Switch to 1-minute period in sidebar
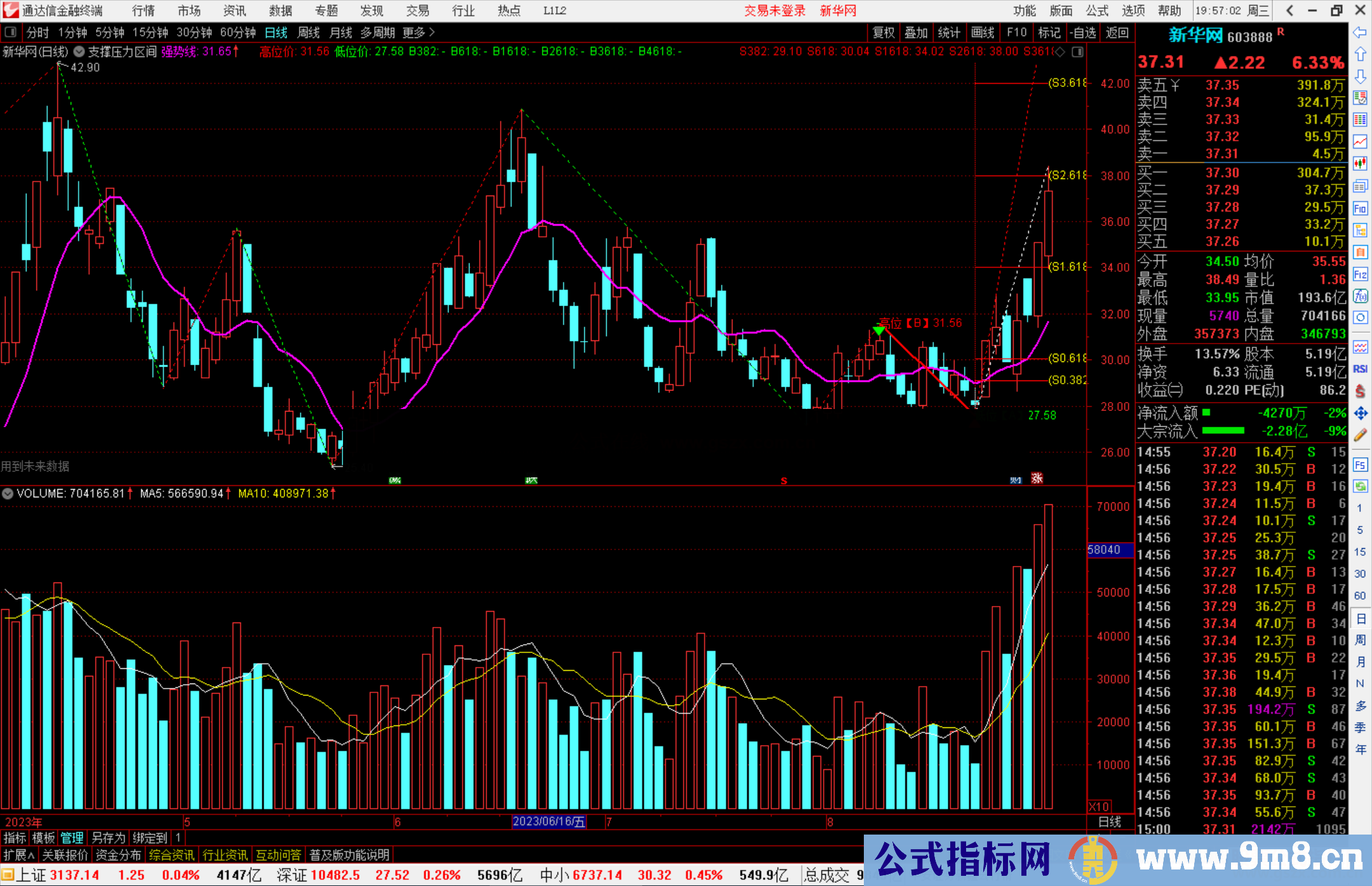 tap(1360, 508)
